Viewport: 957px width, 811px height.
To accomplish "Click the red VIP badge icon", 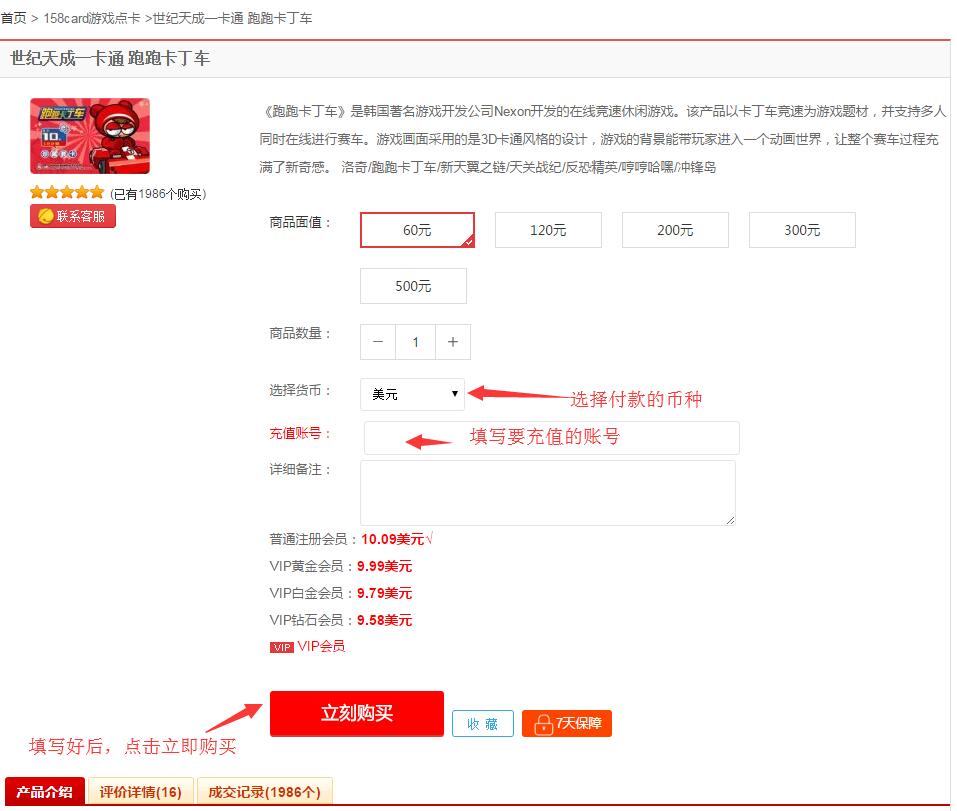I will point(281,647).
